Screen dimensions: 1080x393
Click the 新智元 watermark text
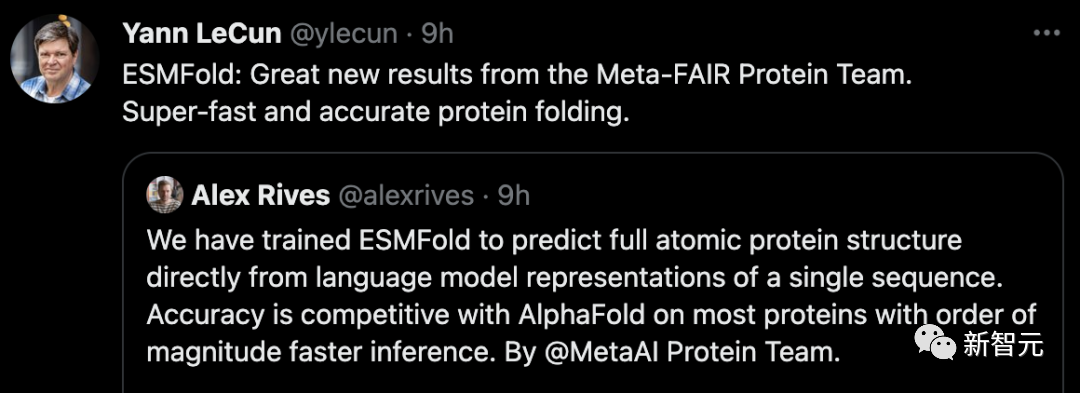pyautogui.click(x=1003, y=343)
